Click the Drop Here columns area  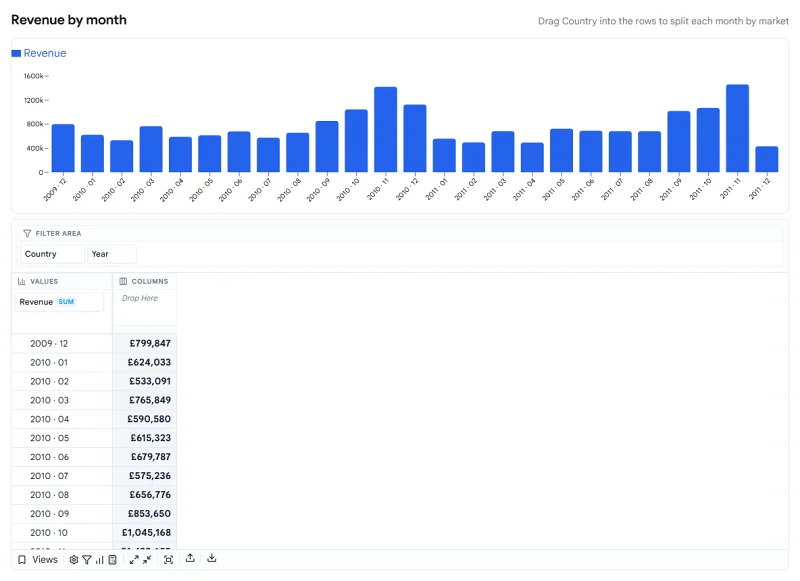point(145,307)
